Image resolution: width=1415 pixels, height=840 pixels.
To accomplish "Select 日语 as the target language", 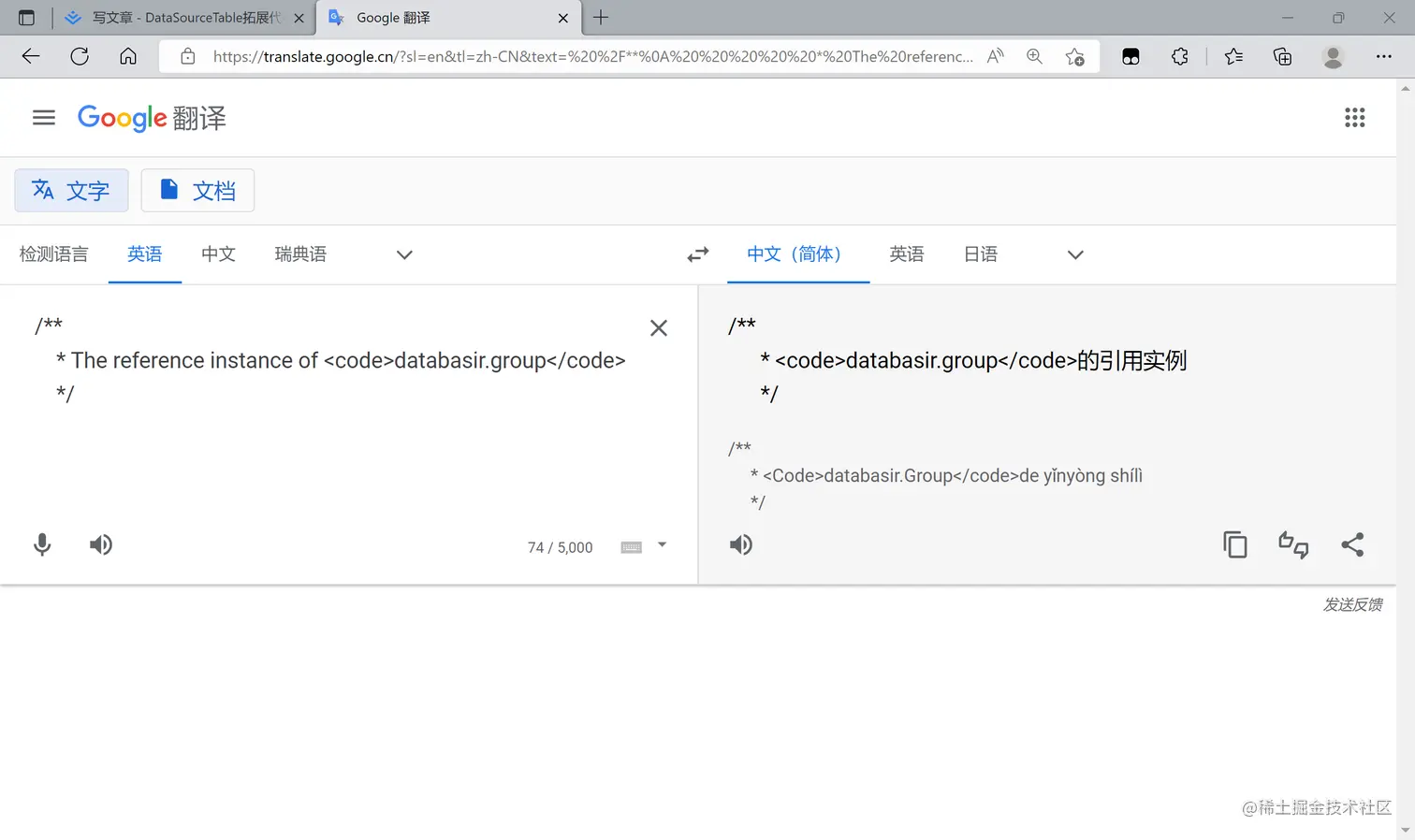I will pos(981,254).
